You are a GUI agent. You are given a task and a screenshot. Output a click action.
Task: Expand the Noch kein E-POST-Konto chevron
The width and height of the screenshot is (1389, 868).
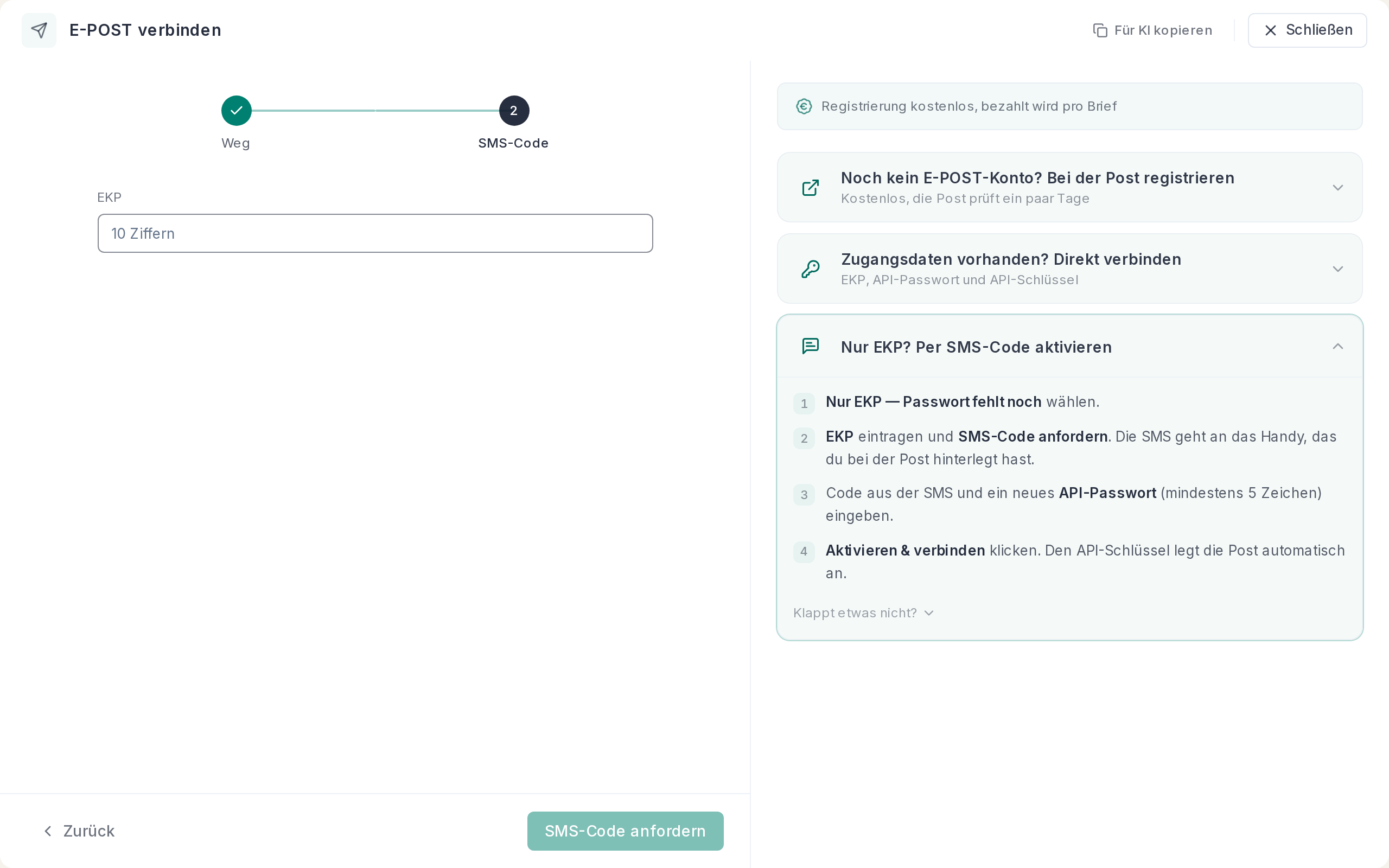tap(1337, 188)
